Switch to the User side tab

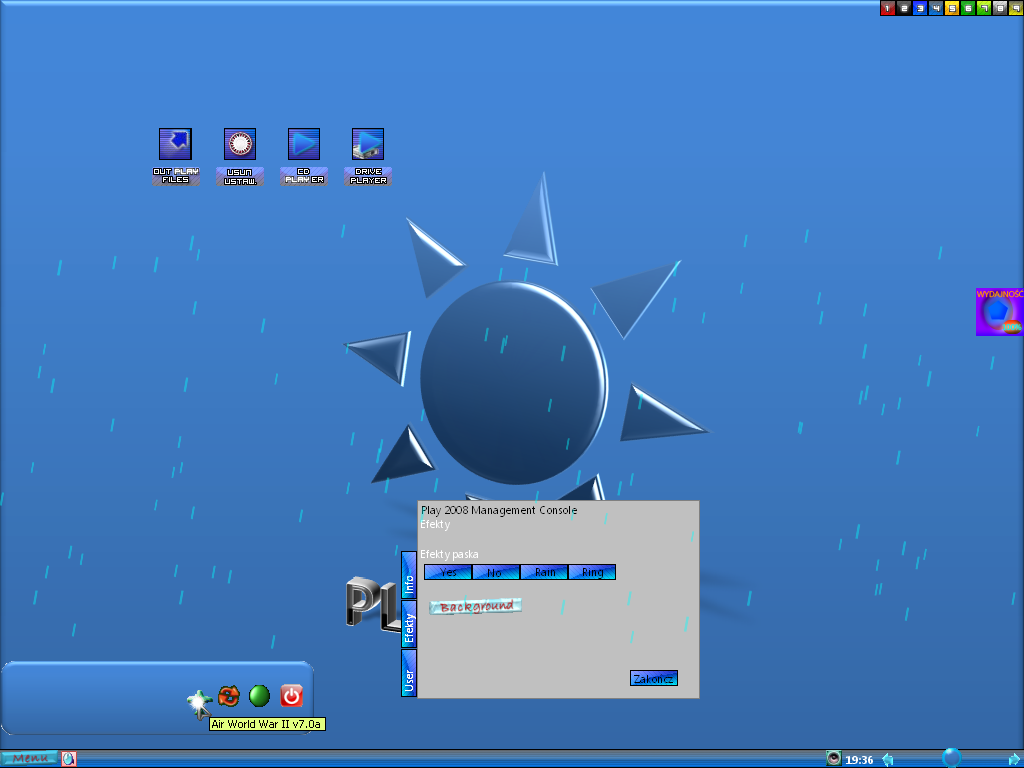pyautogui.click(x=408, y=673)
